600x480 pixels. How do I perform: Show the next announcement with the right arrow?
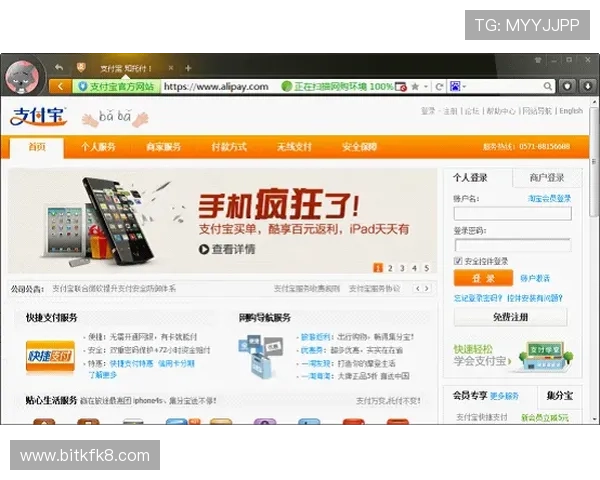pos(427,288)
